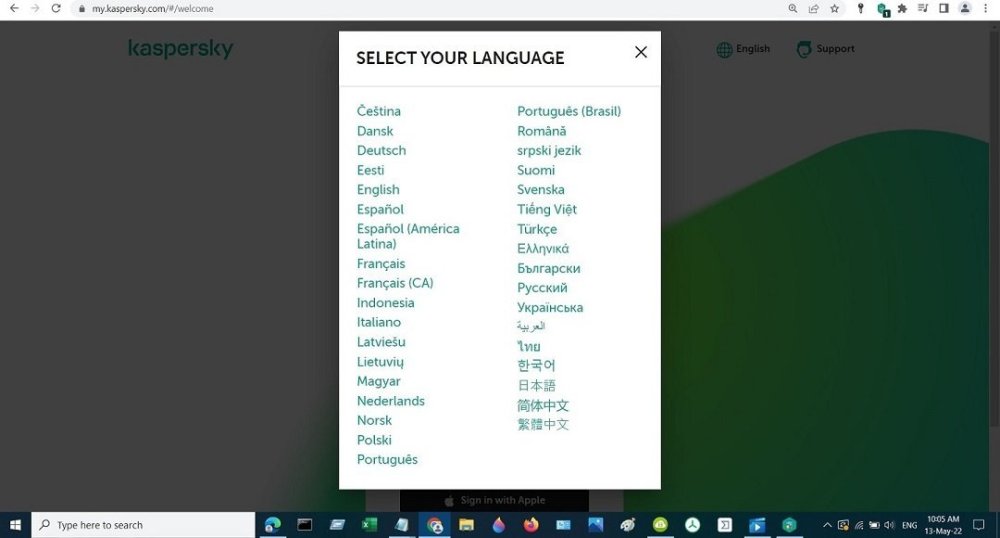Image resolution: width=1000 pixels, height=538 pixels.
Task: Click the Support headset icon
Action: pyautogui.click(x=804, y=49)
